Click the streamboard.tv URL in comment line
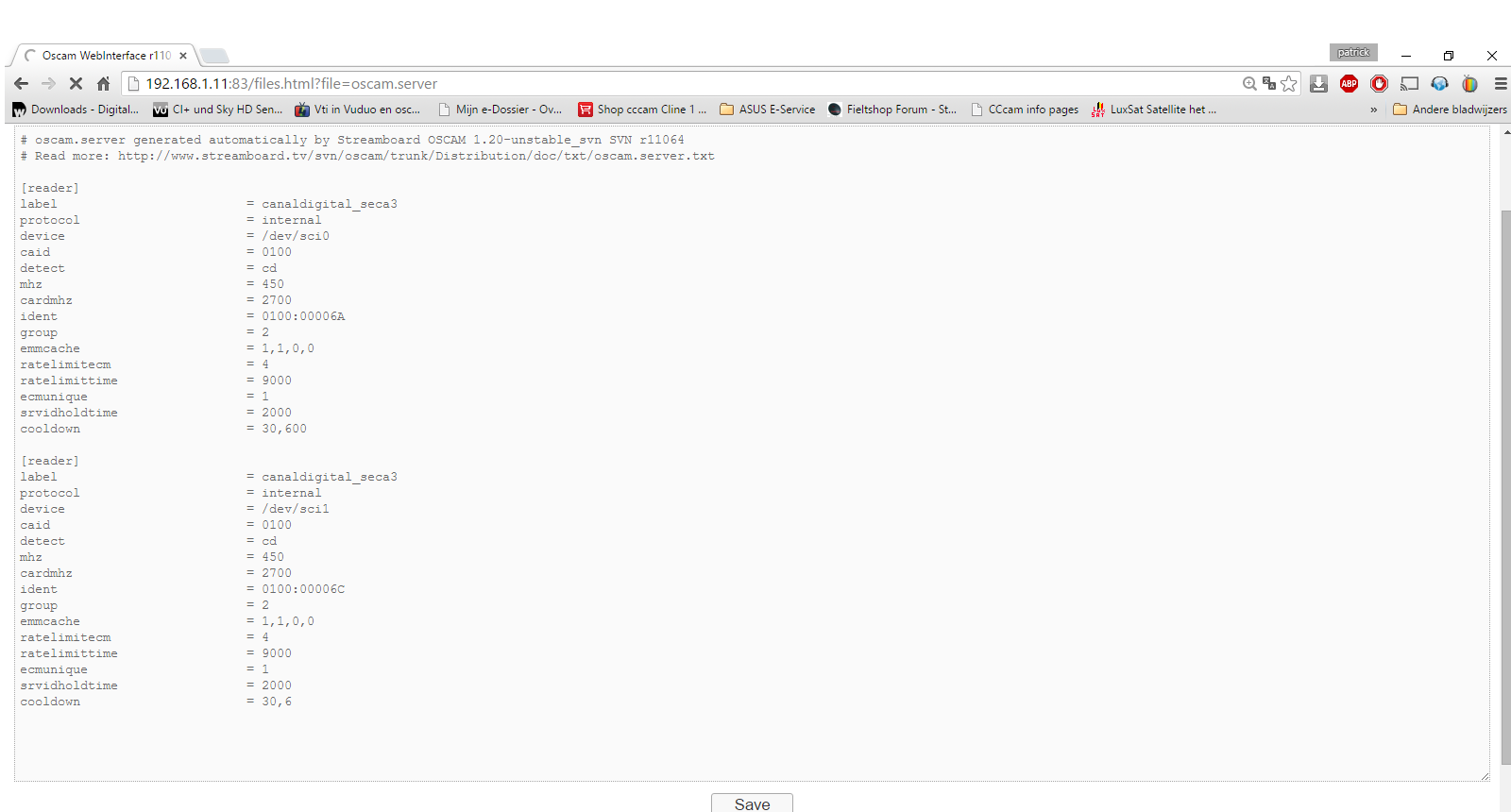 coord(416,156)
